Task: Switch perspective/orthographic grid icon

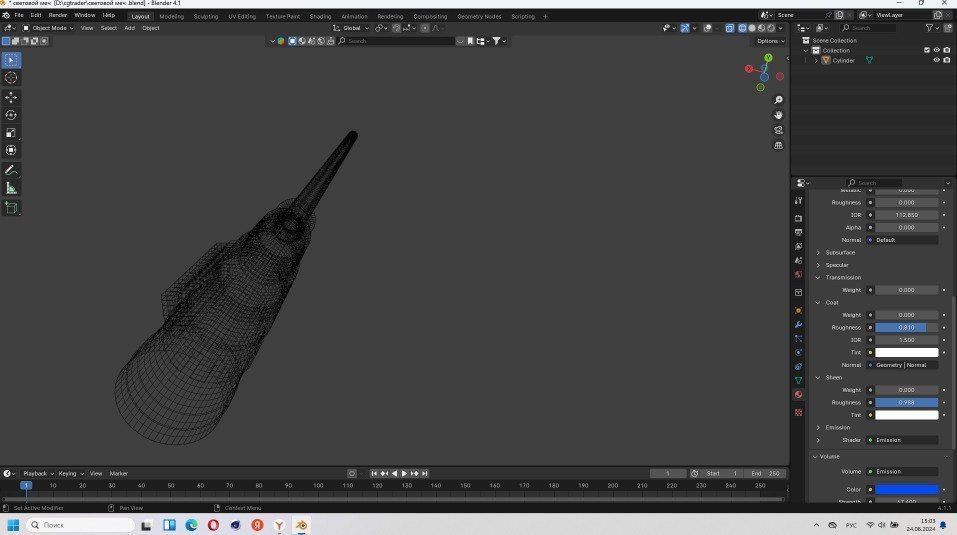Action: (x=778, y=146)
